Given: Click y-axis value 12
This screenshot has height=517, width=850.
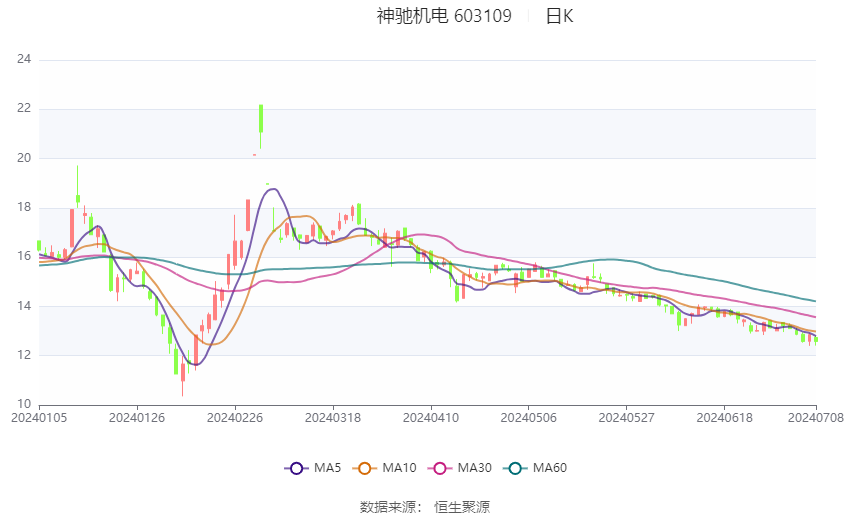Looking at the screenshot, I should [24, 355].
